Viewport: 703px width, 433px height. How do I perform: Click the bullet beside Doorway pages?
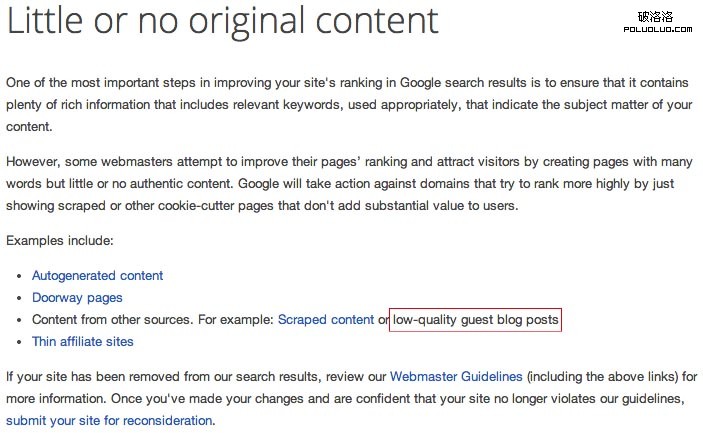tap(19, 298)
